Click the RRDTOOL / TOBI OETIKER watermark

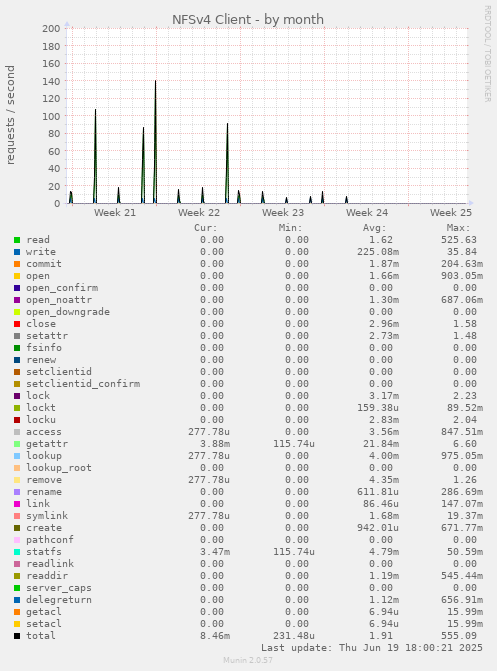tap(488, 53)
